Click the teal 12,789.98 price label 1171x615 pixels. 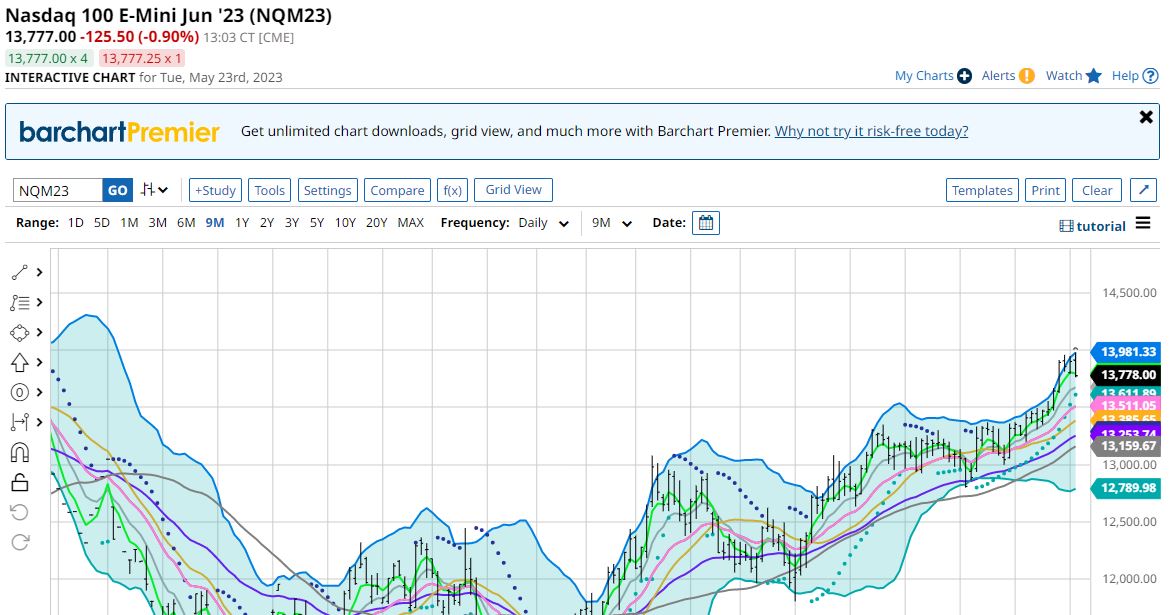1126,488
